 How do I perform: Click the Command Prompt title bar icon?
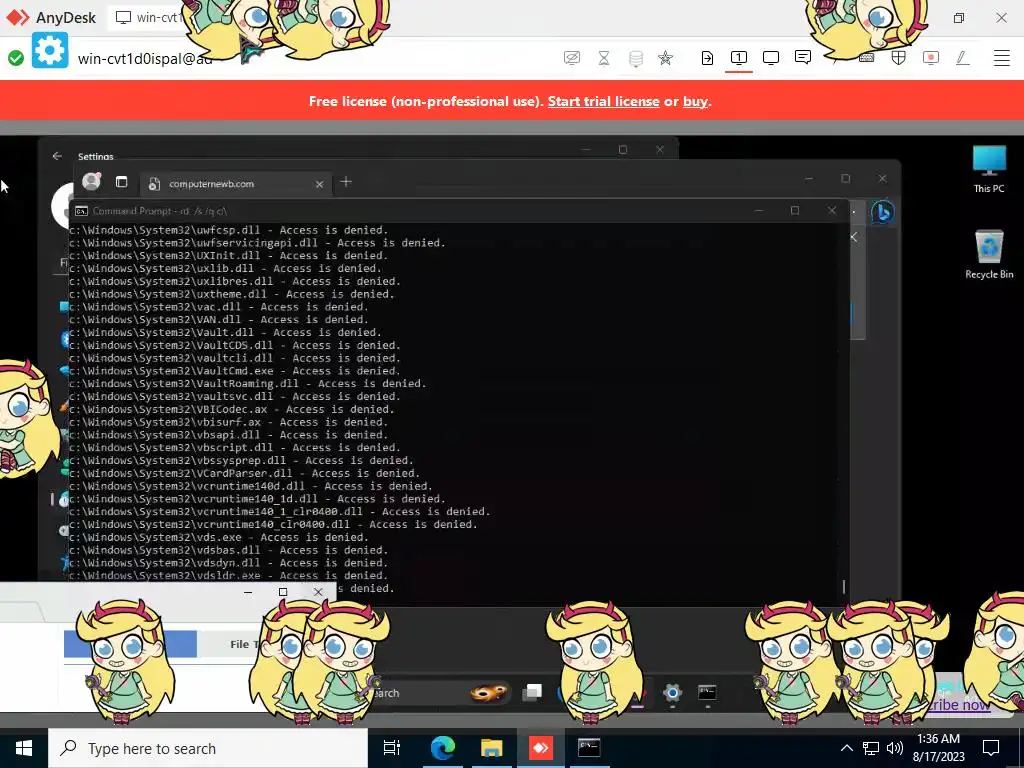click(x=81, y=211)
